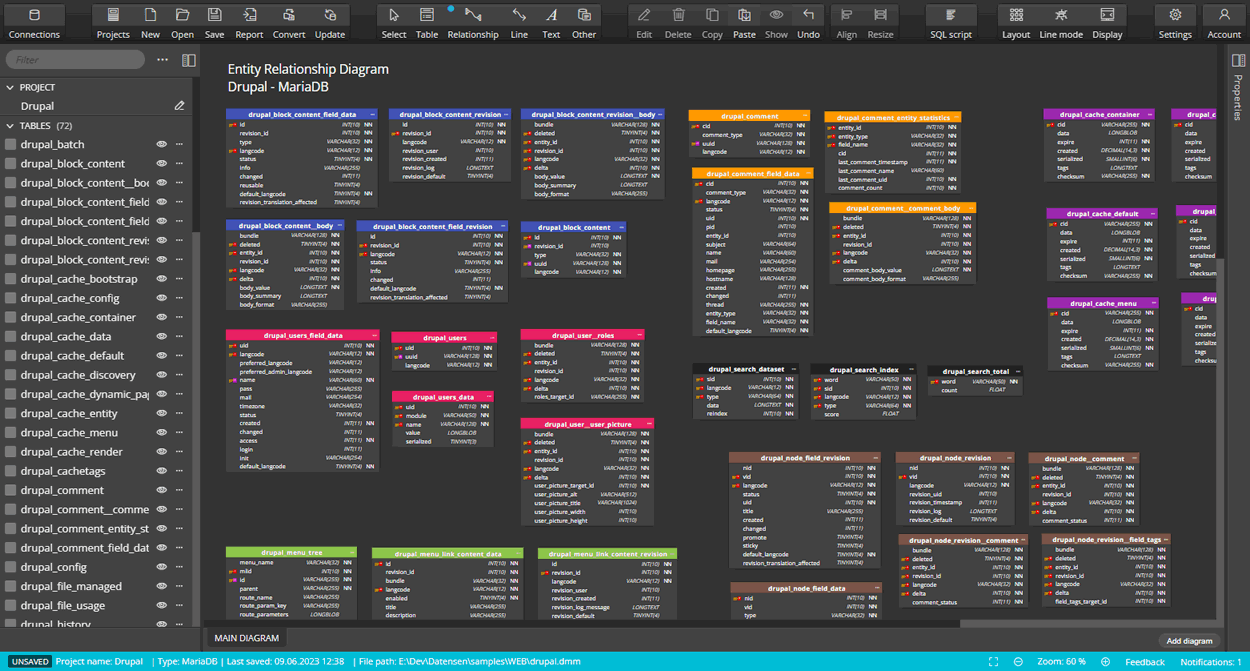Viewport: 1250px width, 671px height.
Task: Pick the Line tool
Action: pos(519,23)
